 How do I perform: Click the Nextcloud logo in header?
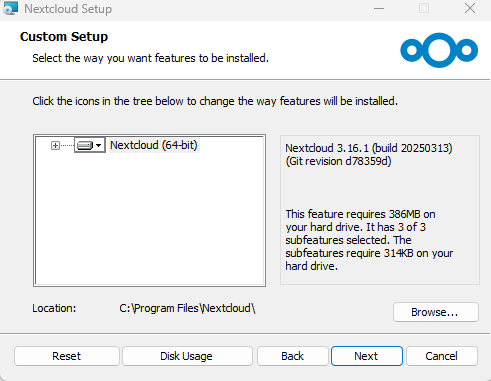(439, 50)
